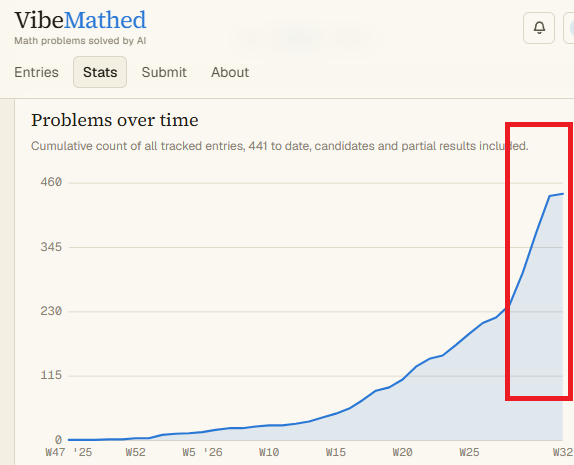Open the Submit page

[164, 72]
